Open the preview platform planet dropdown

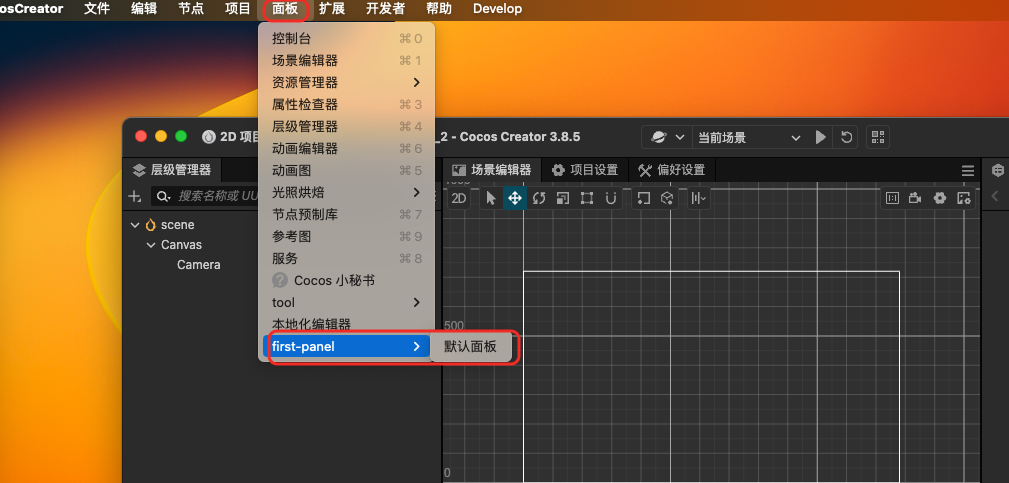pos(667,137)
